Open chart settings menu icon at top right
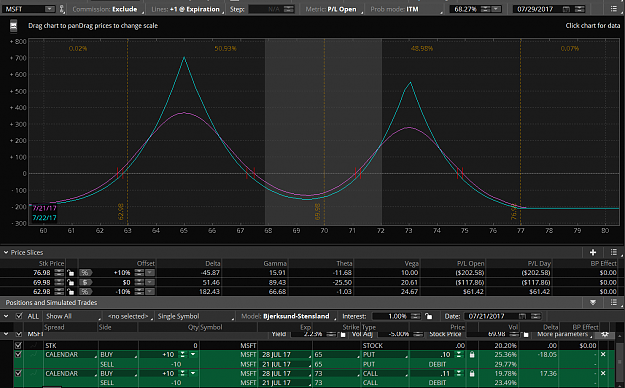This screenshot has width=625, height=388. pyautogui.click(x=614, y=9)
